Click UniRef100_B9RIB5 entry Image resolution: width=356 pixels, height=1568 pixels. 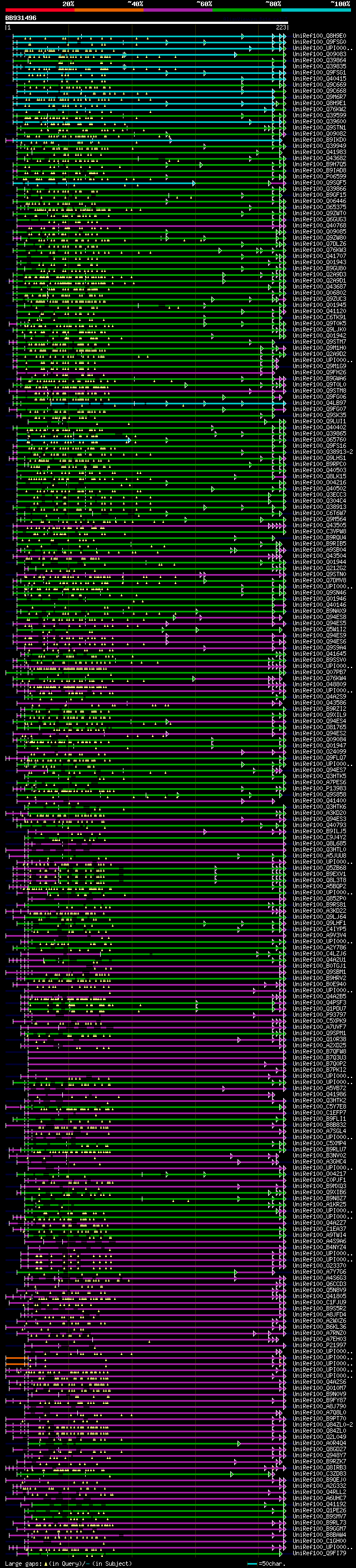tap(319, 543)
